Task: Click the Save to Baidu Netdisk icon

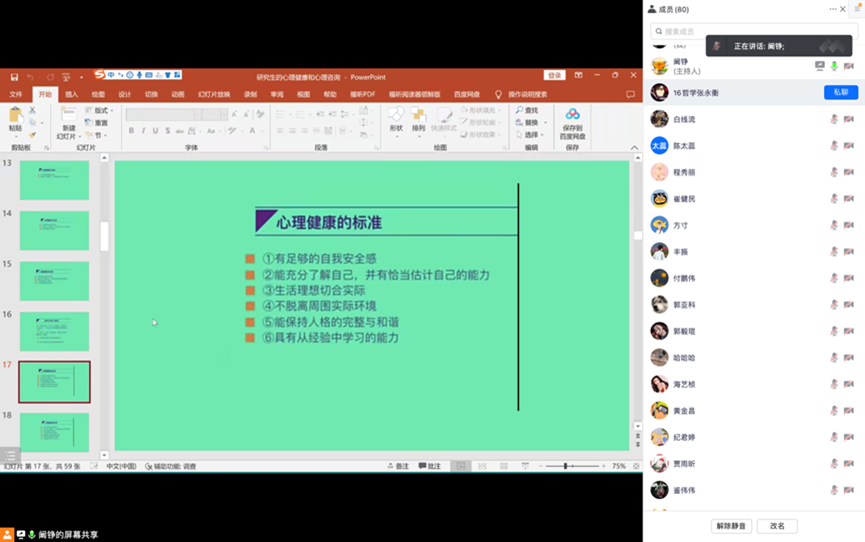Action: tap(572, 116)
